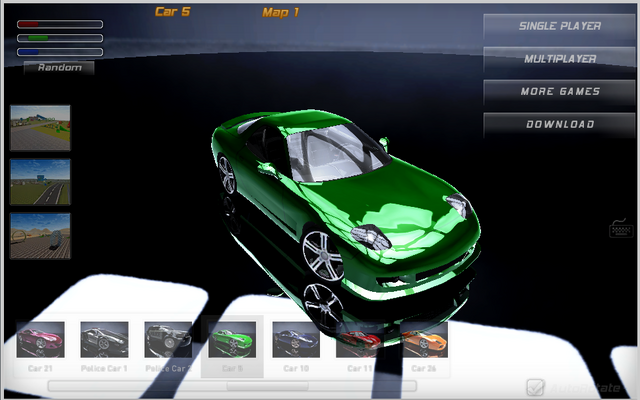The width and height of the screenshot is (640, 400).
Task: Open the MORE GAMES button
Action: tap(559, 91)
